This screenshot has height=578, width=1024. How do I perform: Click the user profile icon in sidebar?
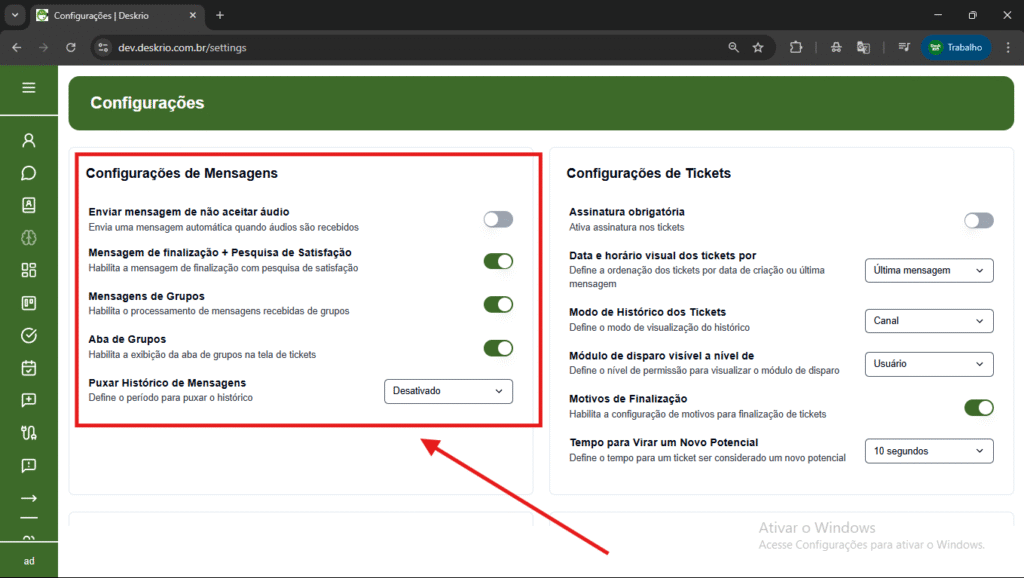(29, 140)
